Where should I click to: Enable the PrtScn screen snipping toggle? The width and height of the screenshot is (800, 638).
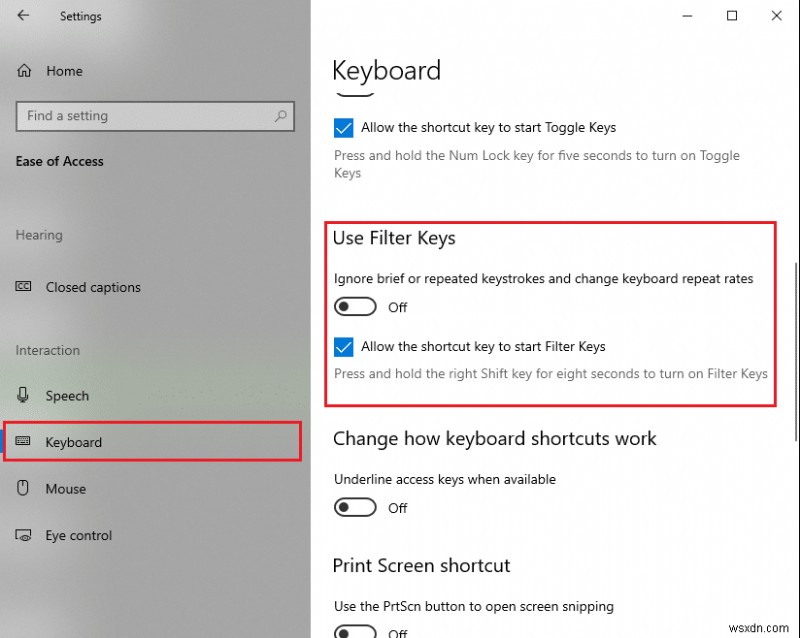pyautogui.click(x=355, y=632)
